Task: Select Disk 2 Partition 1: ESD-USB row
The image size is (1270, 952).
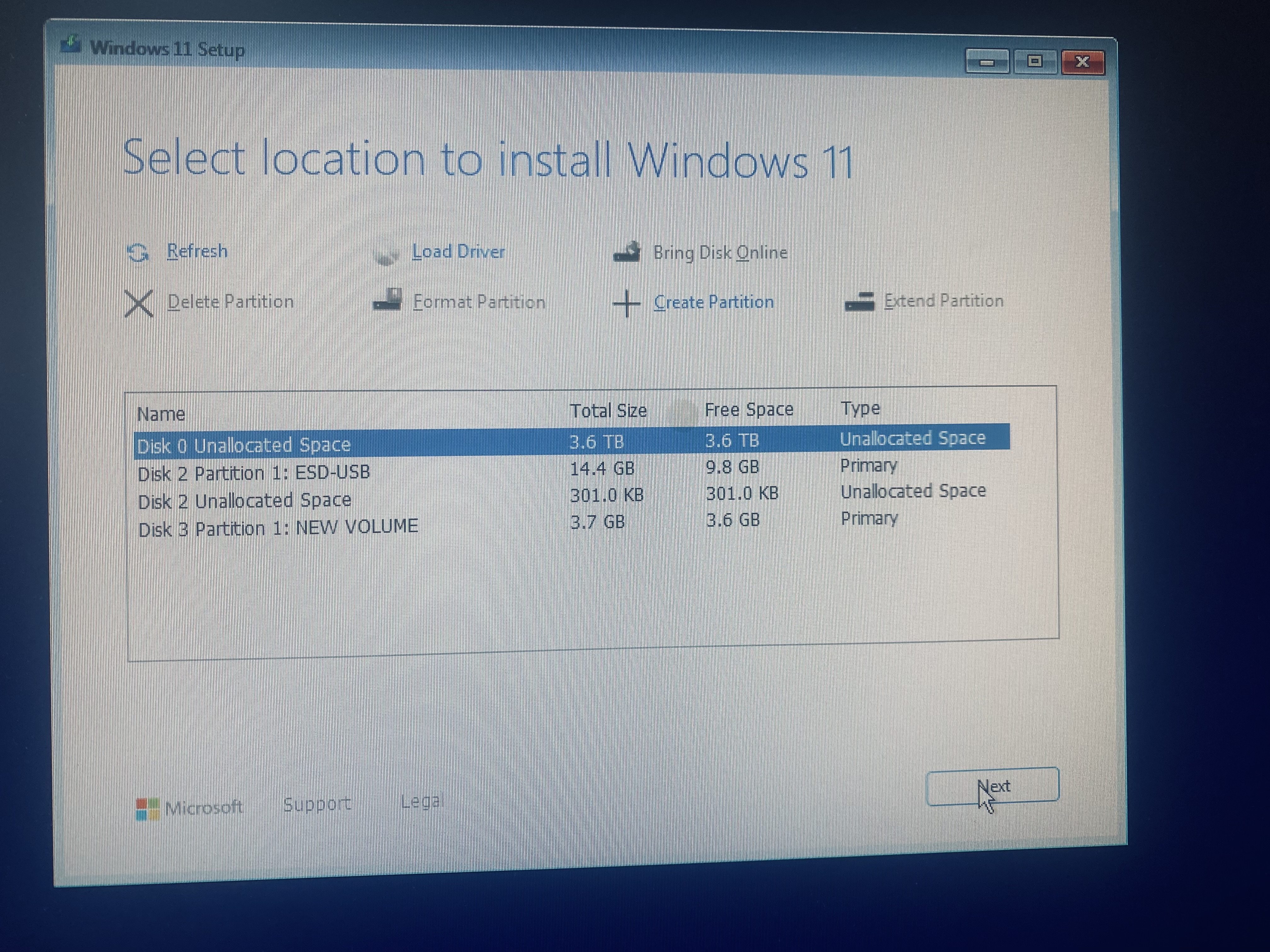Action: (571, 469)
